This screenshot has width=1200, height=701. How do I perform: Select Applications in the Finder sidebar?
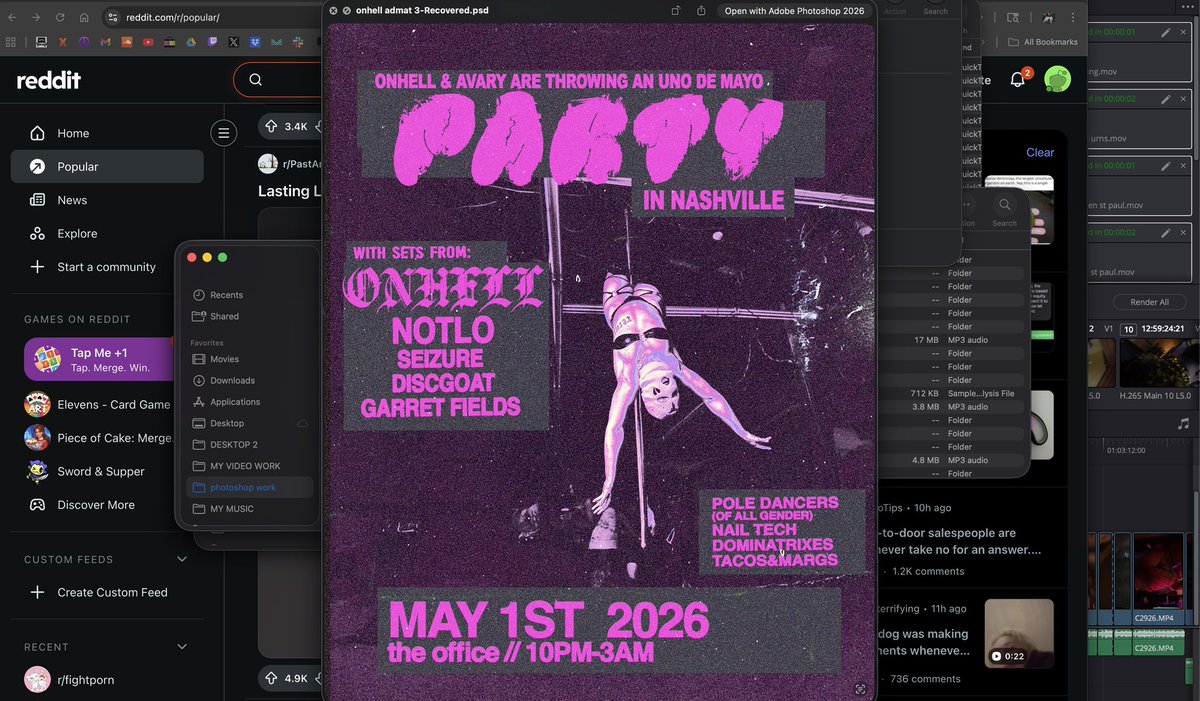(x=249, y=401)
